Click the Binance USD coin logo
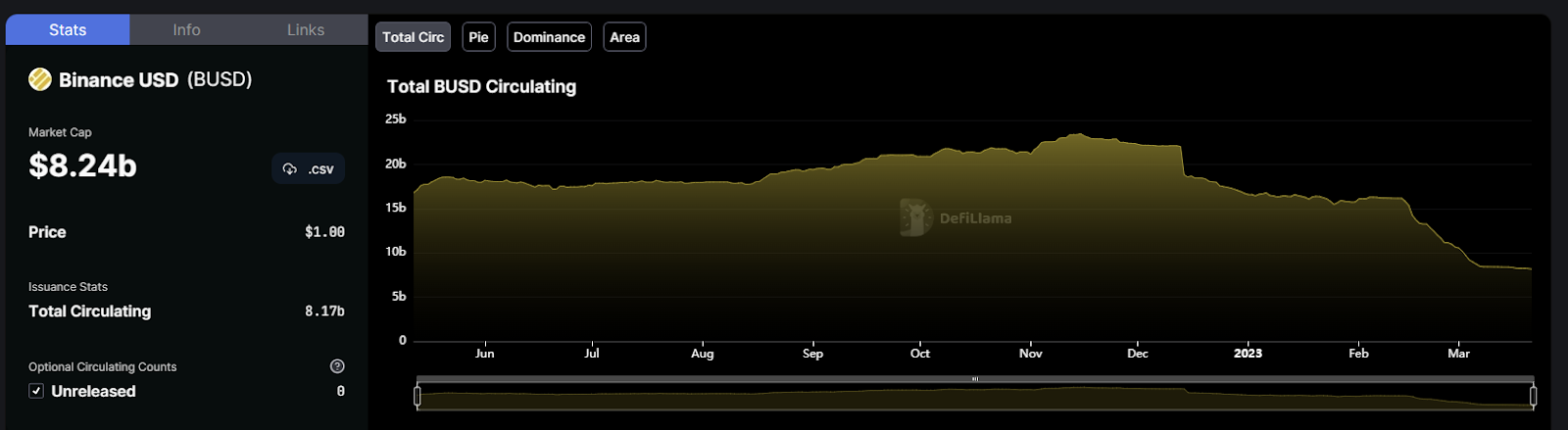Image resolution: width=1568 pixels, height=430 pixels. [x=40, y=79]
